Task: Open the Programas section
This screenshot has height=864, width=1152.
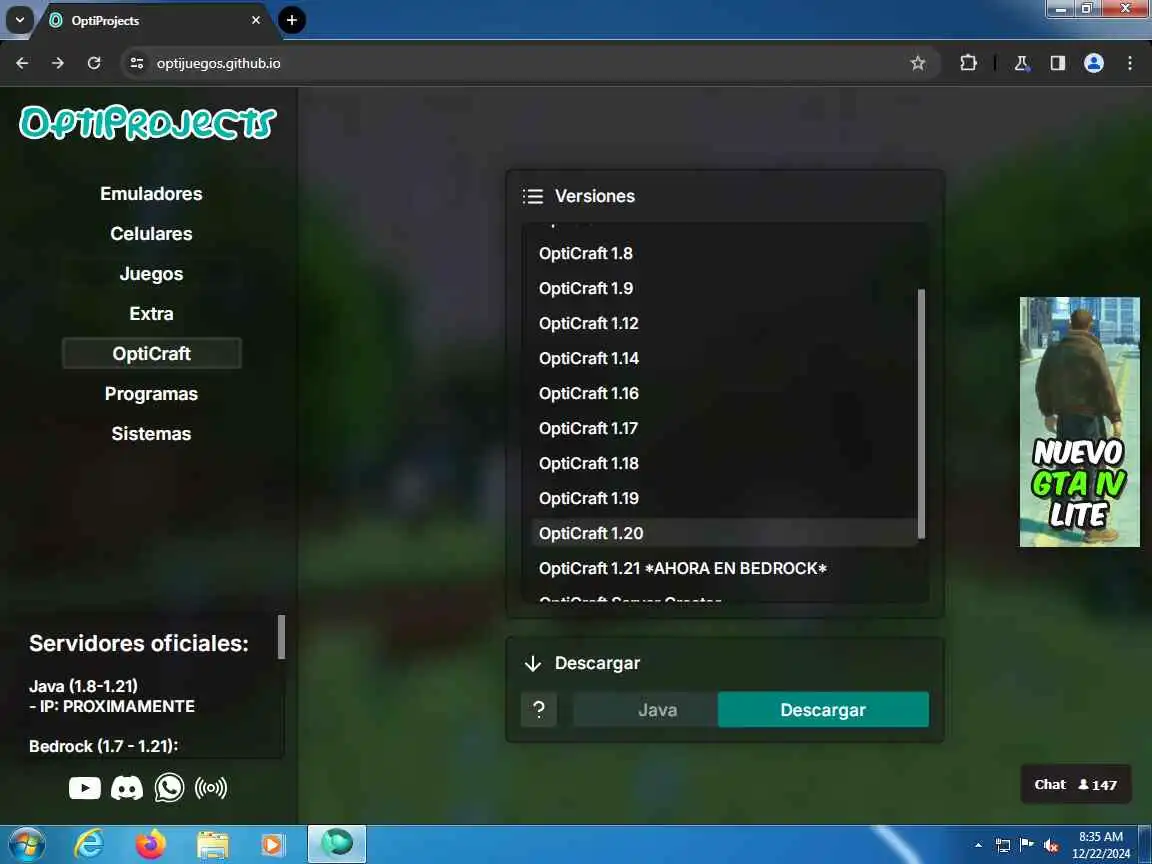Action: [x=151, y=394]
